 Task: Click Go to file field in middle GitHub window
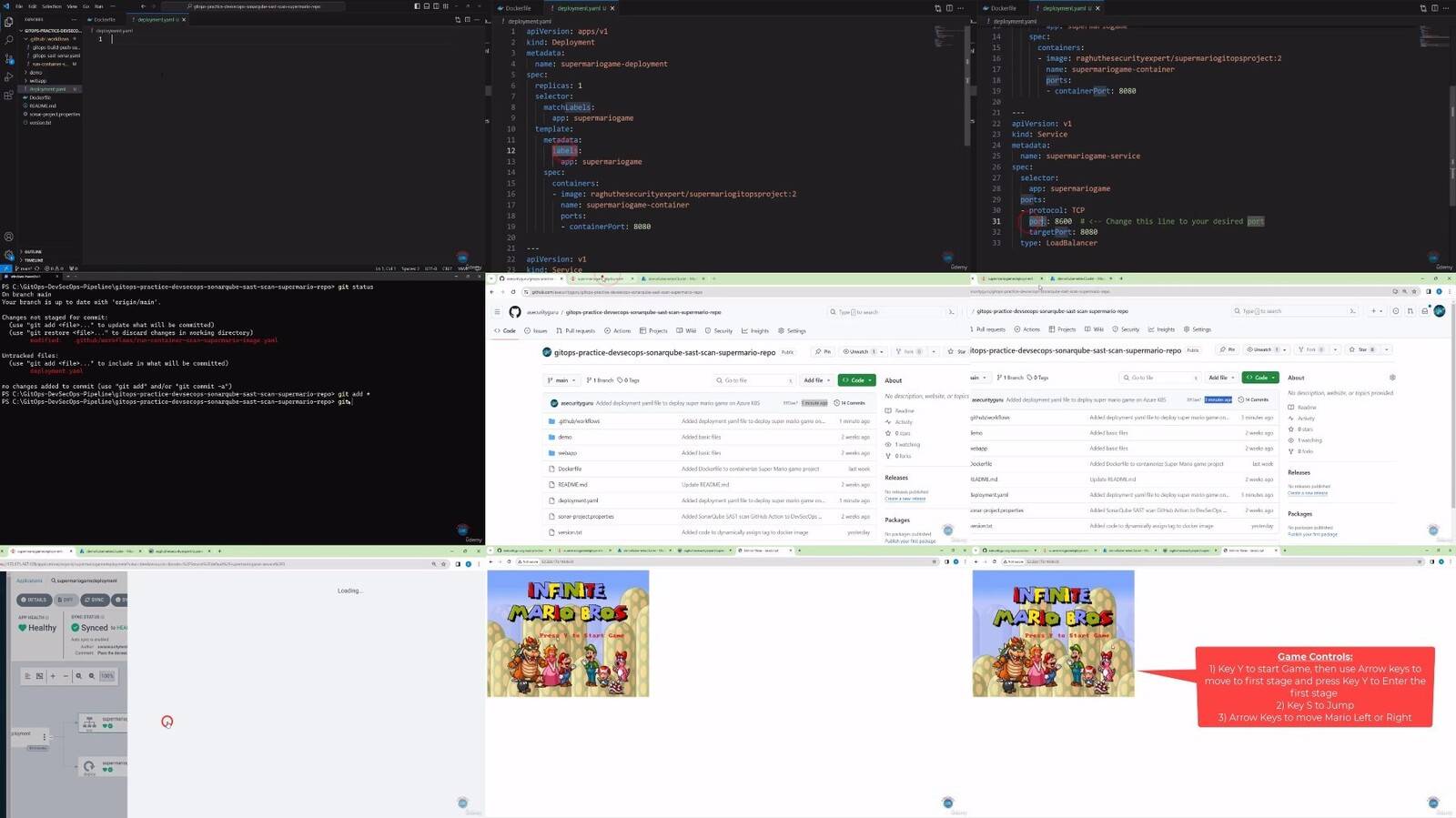(754, 379)
